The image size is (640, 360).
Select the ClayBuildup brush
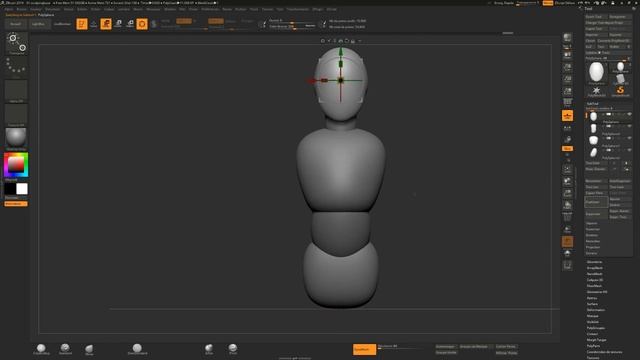pos(41,349)
